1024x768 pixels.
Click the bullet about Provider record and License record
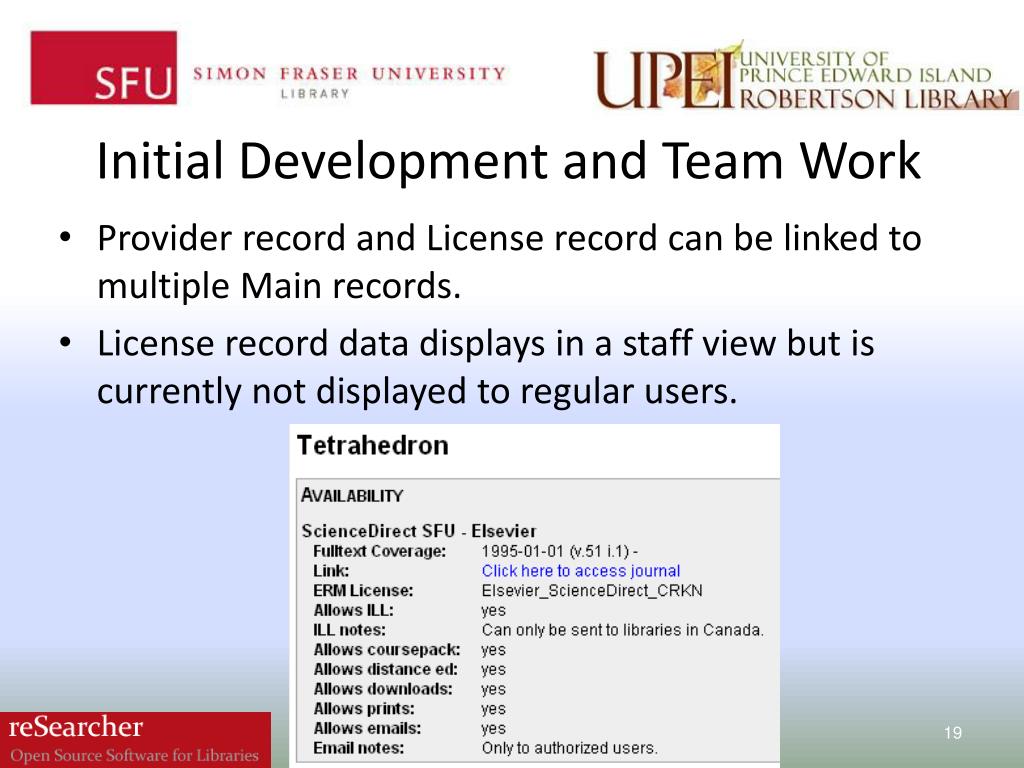click(x=509, y=262)
